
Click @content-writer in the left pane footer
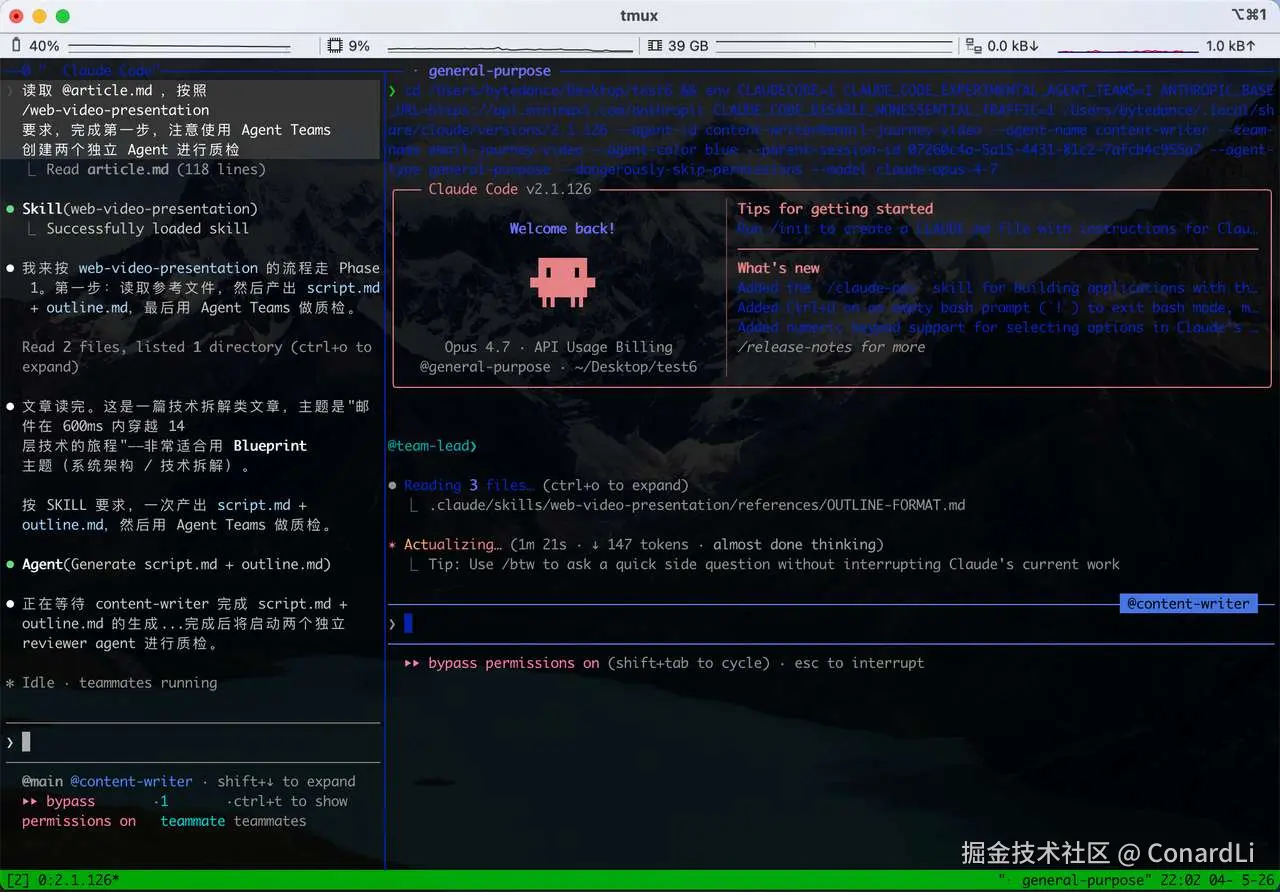131,782
